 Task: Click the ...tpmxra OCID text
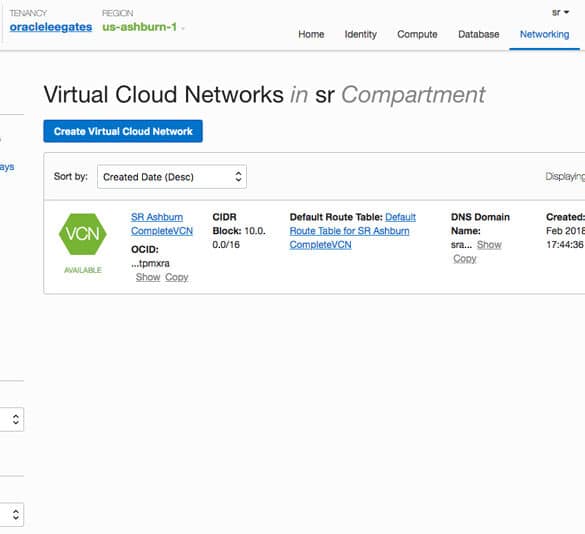coord(150,263)
